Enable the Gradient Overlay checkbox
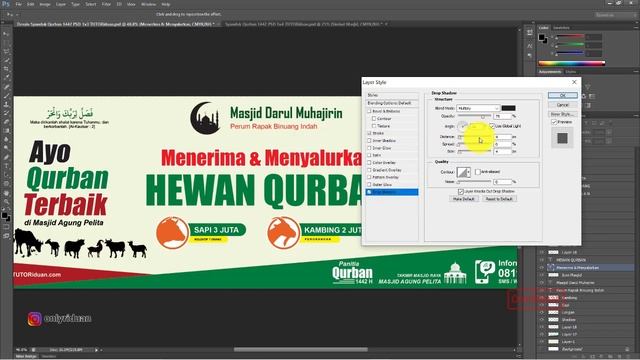Viewport: 640px width, 360px height. coord(369,170)
